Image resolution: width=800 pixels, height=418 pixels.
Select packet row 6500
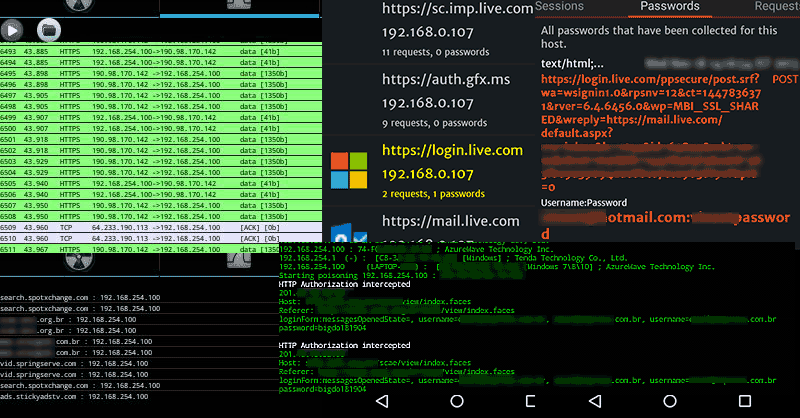click(161, 129)
